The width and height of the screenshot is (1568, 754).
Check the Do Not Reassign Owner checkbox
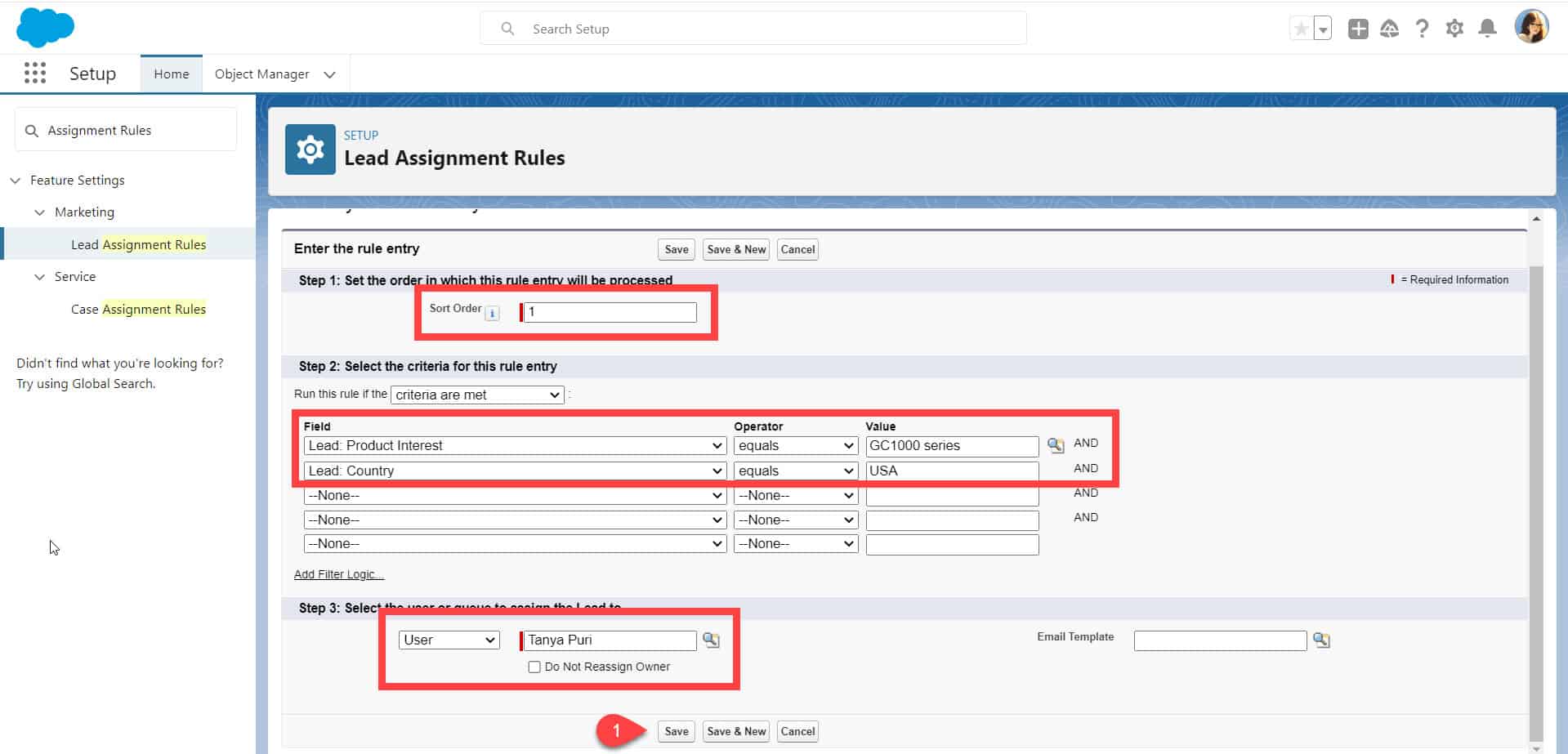tap(534, 667)
